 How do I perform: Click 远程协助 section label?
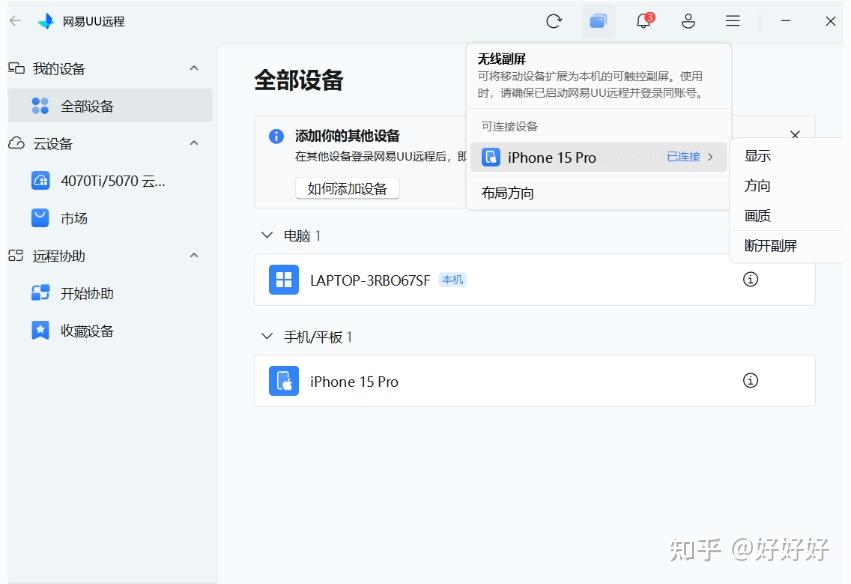pos(59,256)
